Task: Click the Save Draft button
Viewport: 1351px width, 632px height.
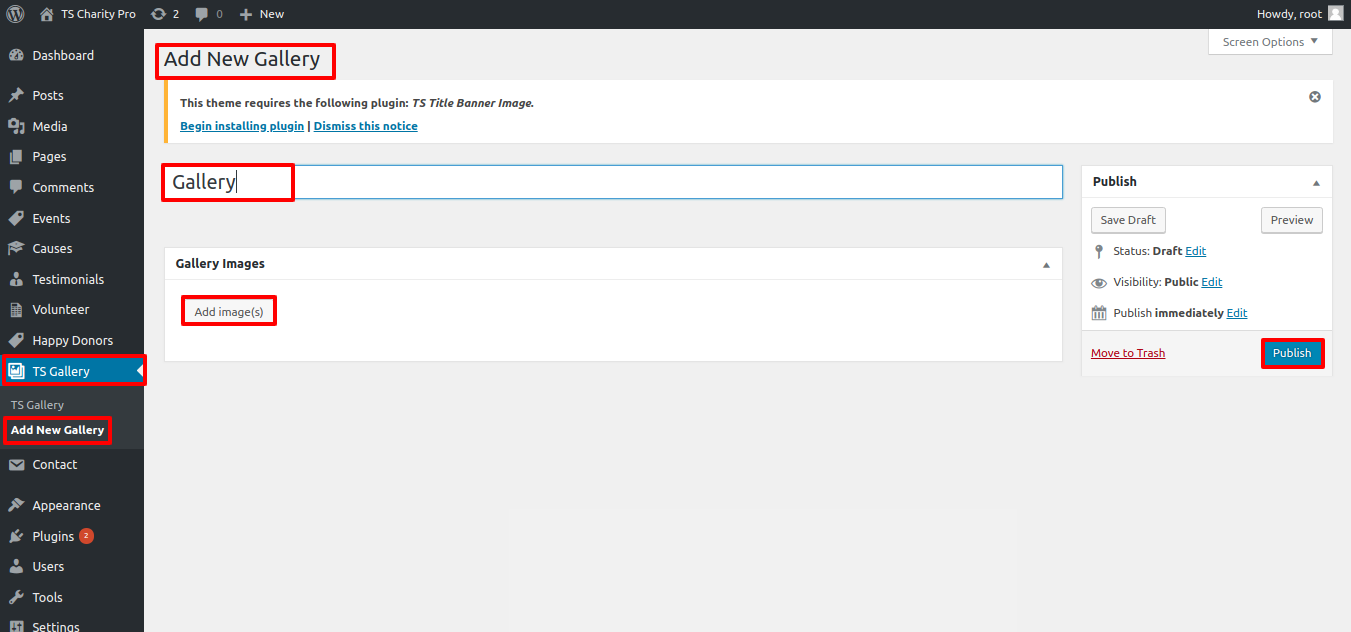Action: click(1128, 220)
